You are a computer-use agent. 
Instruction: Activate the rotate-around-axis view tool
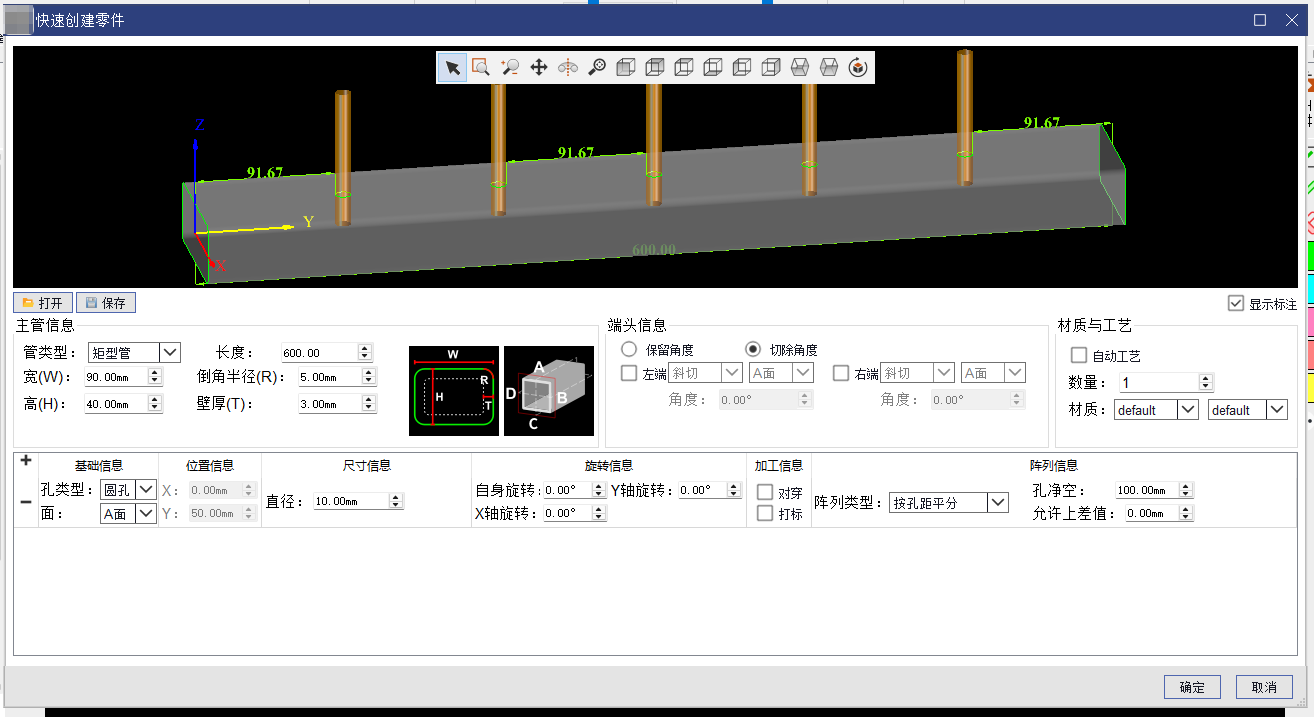pos(568,67)
